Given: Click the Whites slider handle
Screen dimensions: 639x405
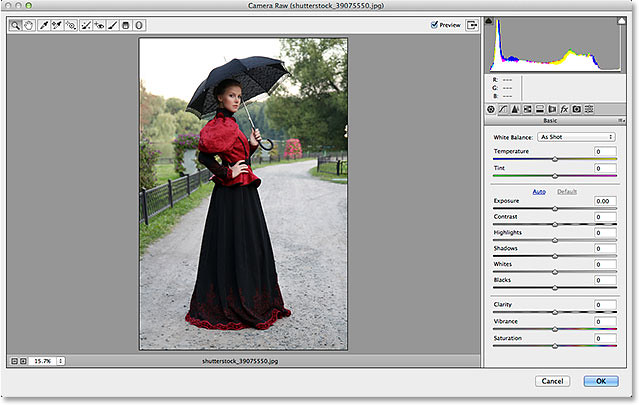Looking at the screenshot, I should [555, 272].
